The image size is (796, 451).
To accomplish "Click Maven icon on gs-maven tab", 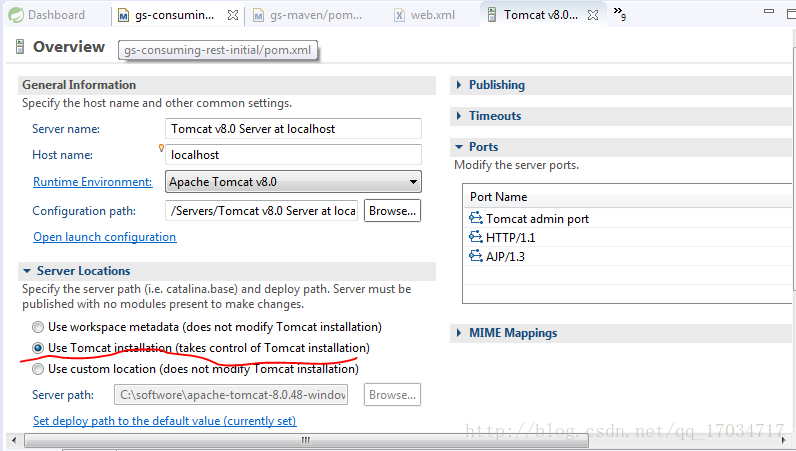I will click(258, 16).
